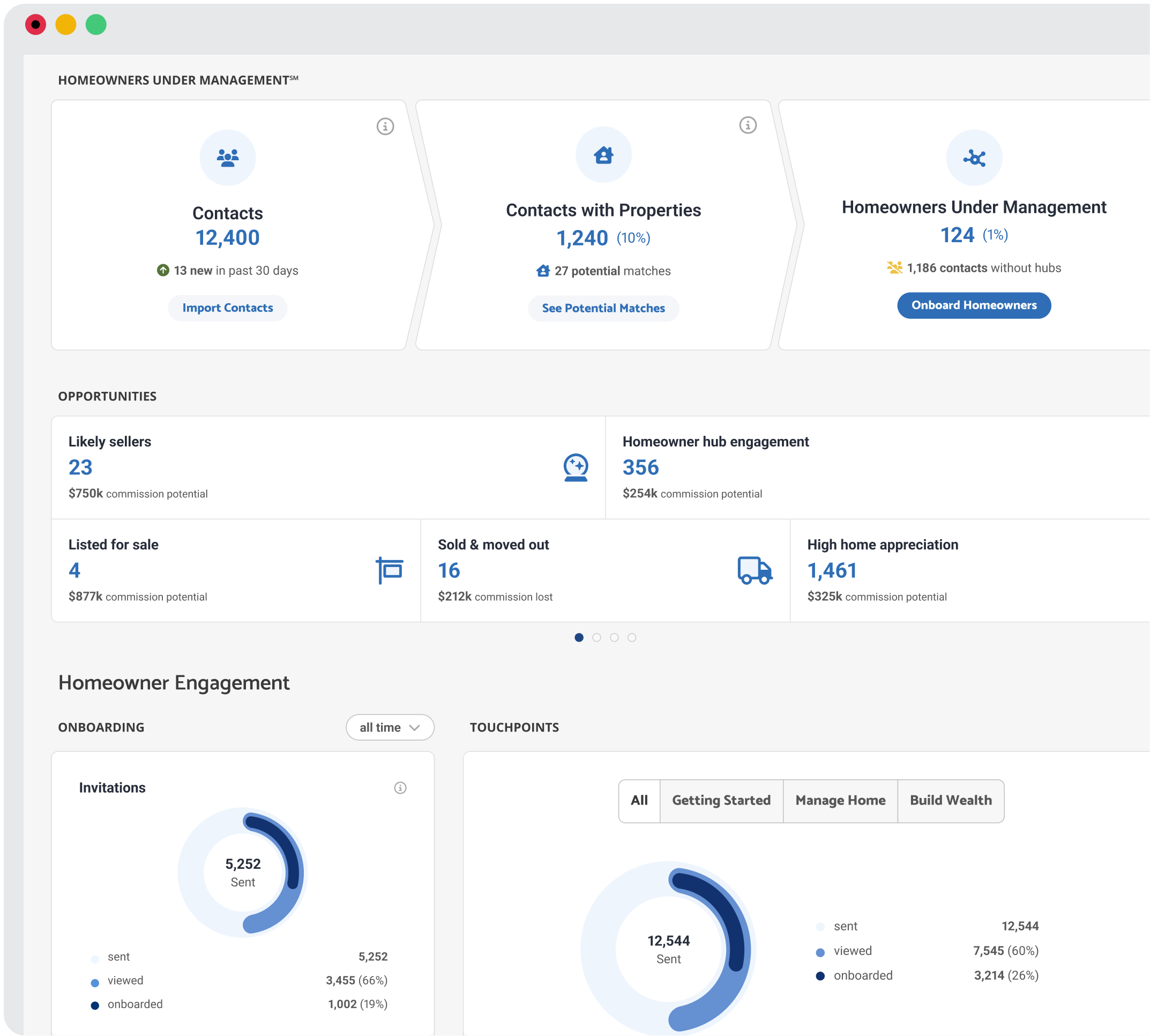
Task: Open the Homeowner hub engagement 356 card
Action: (x=877, y=468)
